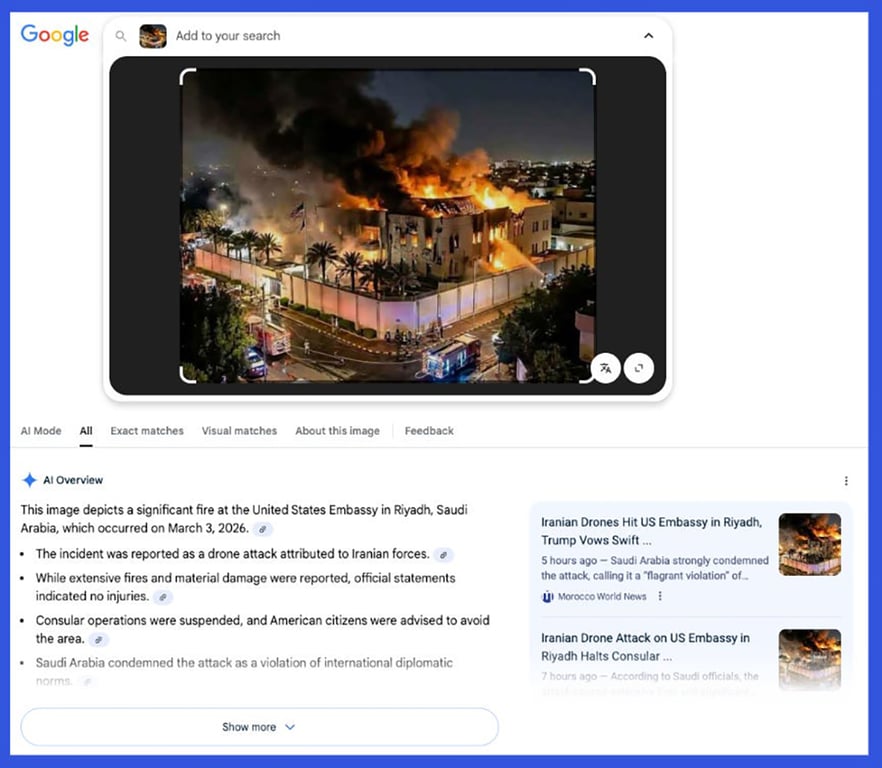Open "Iranian Drone Attack on US Embassy" article
The width and height of the screenshot is (882, 768).
pyautogui.click(x=645, y=647)
